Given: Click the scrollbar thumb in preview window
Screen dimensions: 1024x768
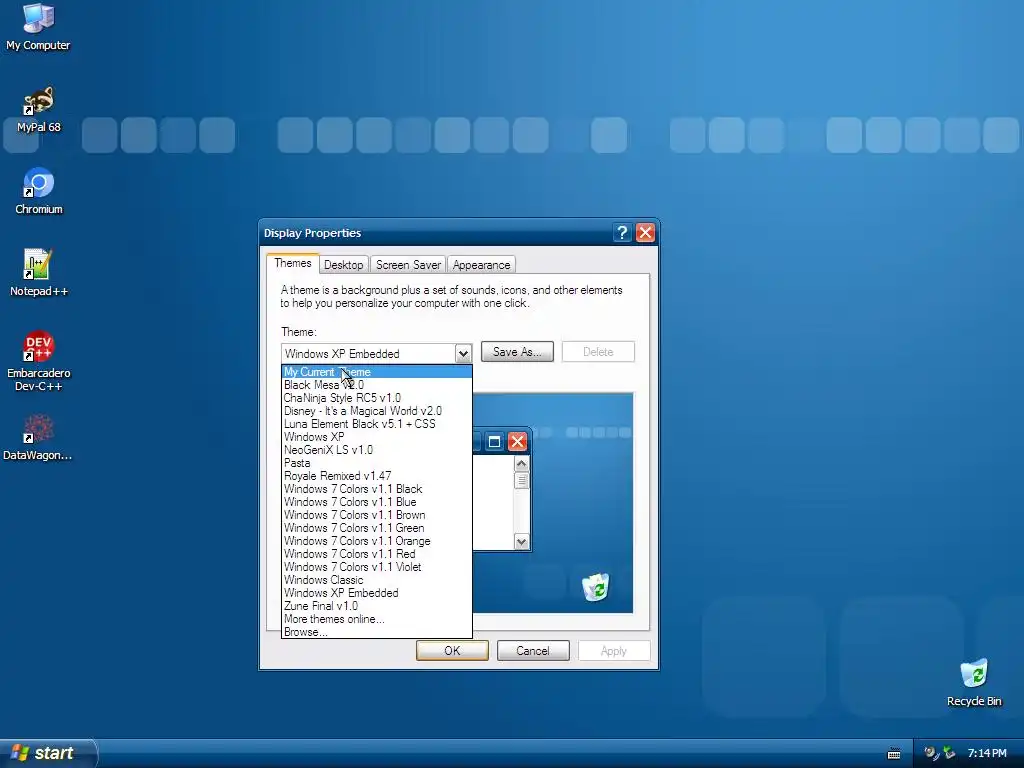Looking at the screenshot, I should tap(521, 481).
